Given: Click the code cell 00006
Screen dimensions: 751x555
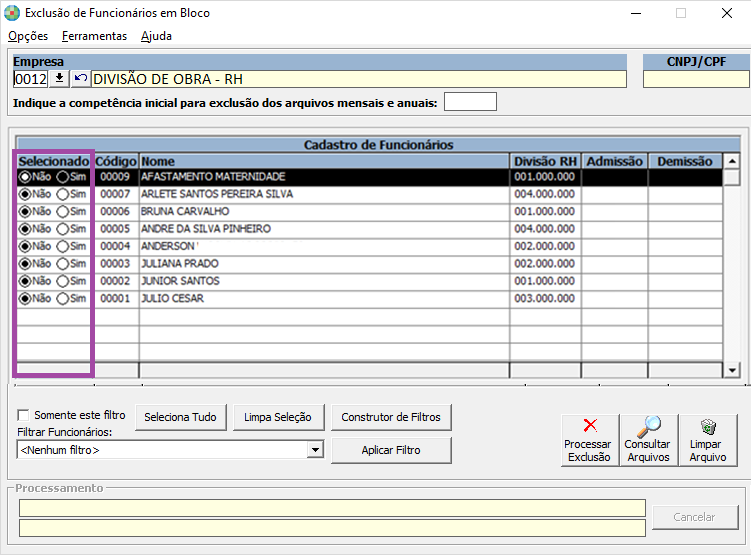Looking at the screenshot, I should pyautogui.click(x=115, y=211).
